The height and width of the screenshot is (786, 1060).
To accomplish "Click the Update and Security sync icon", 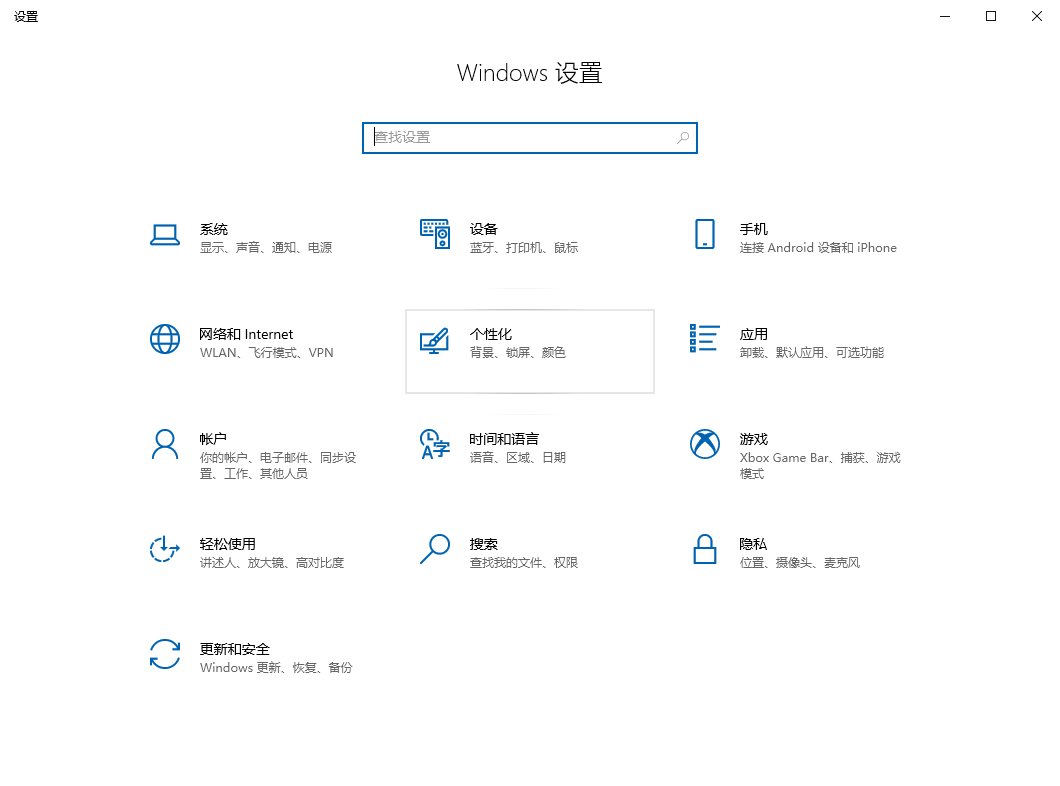I will tap(164, 654).
